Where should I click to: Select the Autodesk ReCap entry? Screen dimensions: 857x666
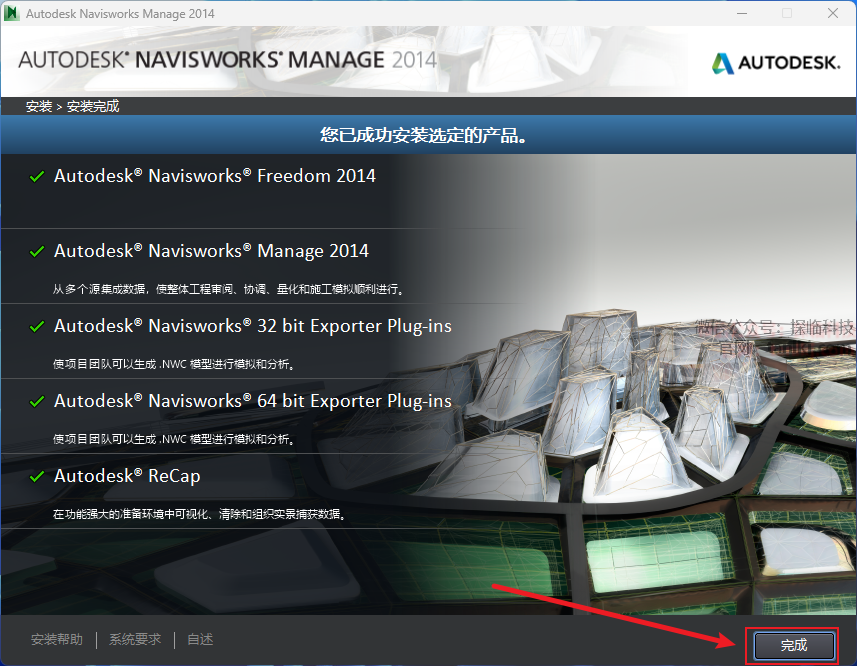127,476
